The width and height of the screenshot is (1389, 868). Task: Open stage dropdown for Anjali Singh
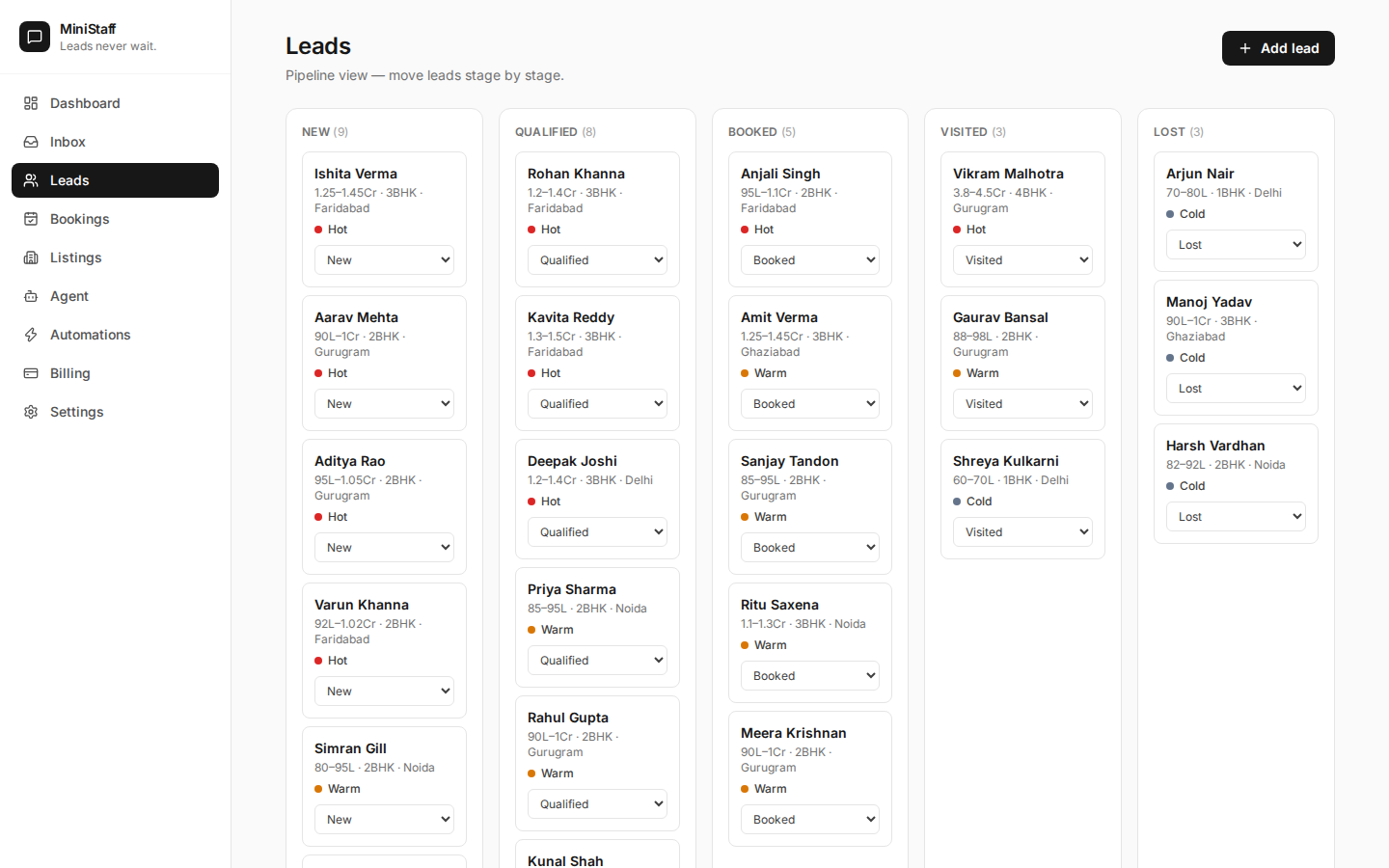click(x=810, y=260)
